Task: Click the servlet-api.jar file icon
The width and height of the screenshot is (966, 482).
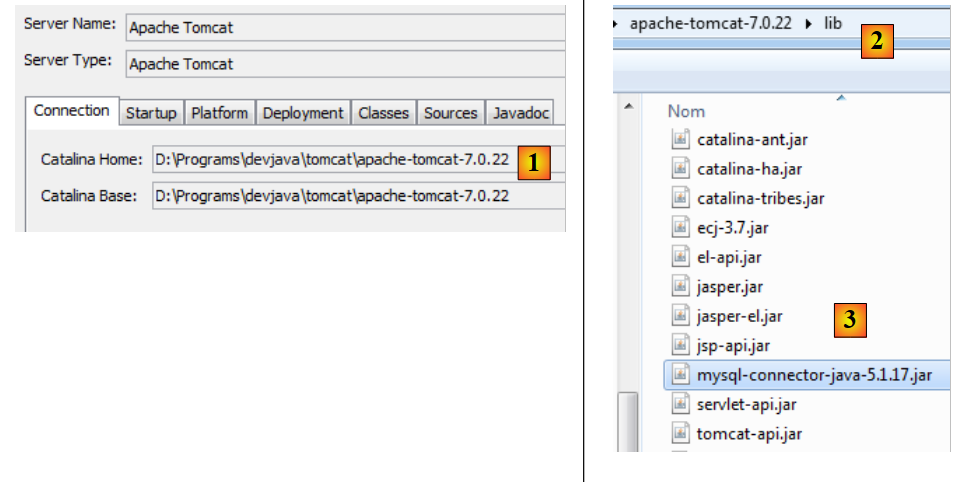Action: coord(681,404)
